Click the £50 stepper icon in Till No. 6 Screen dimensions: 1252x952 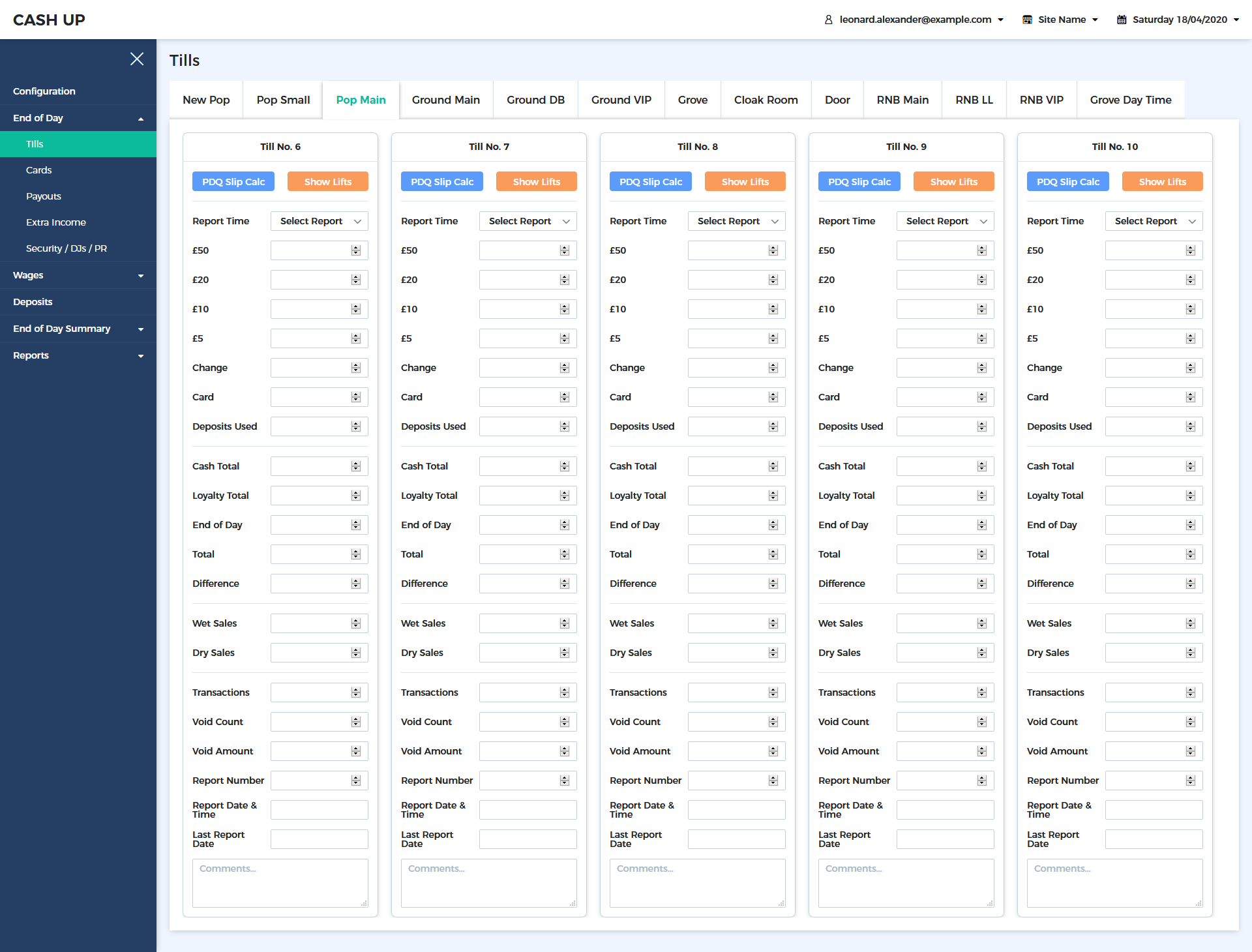(x=356, y=250)
